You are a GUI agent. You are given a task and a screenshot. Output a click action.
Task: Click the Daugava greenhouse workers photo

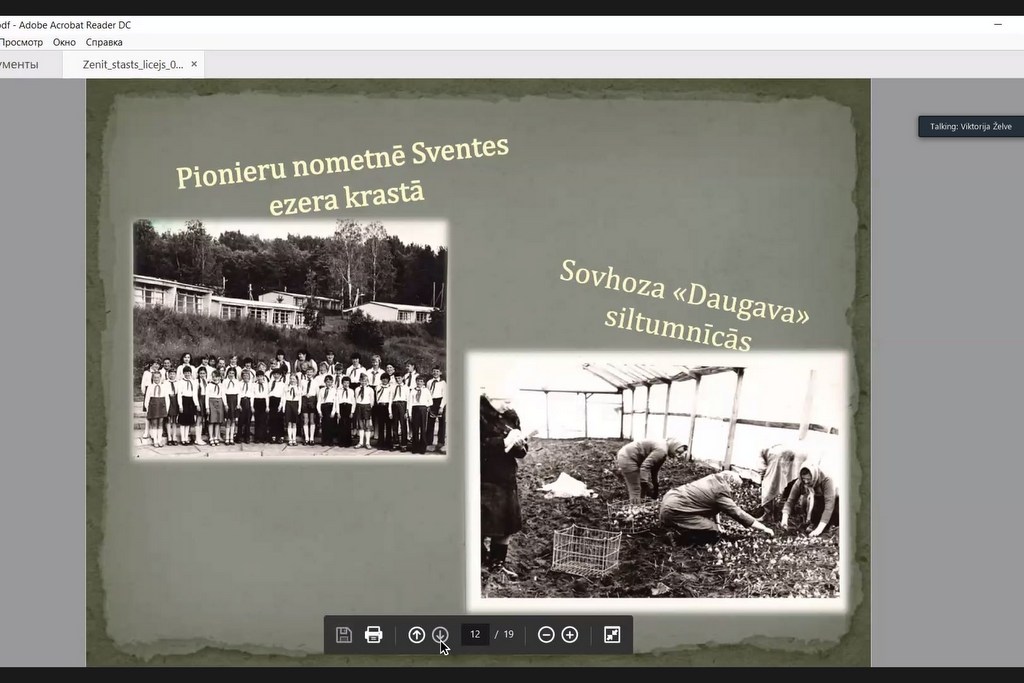click(x=658, y=474)
